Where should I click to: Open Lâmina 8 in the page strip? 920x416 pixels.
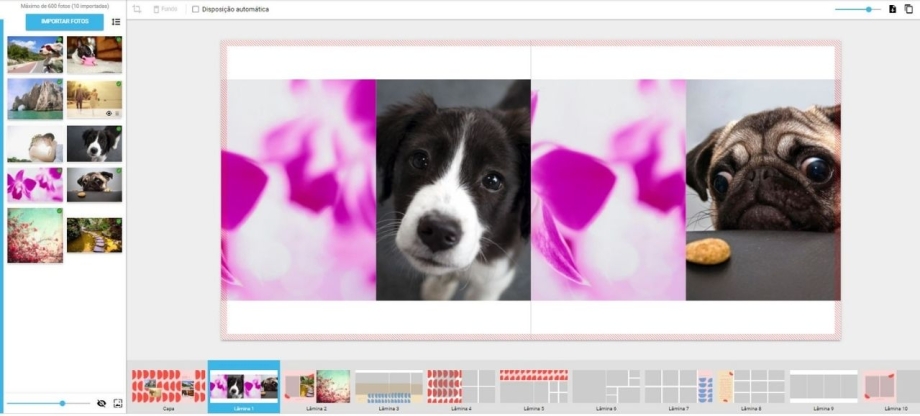(x=750, y=386)
